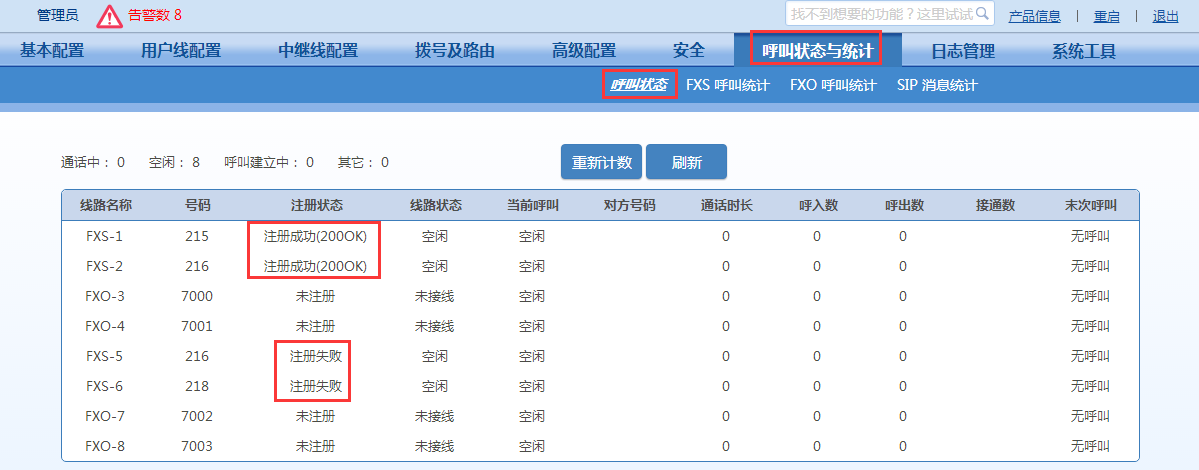Click the 退出 logout link
Viewport: 1199px width, 470px height.
click(x=1165, y=16)
